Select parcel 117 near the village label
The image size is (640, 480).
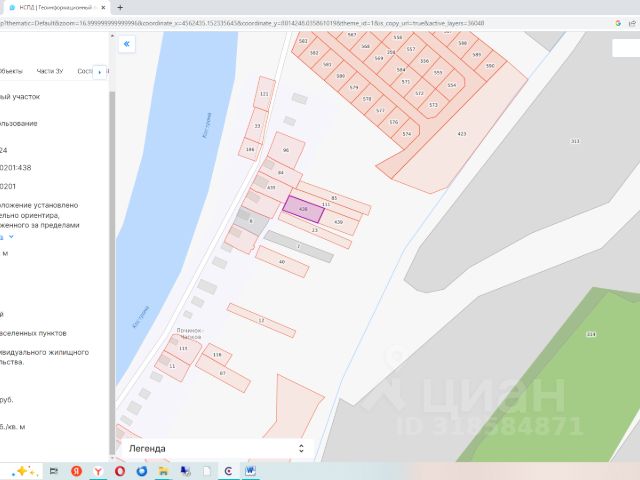tap(183, 348)
